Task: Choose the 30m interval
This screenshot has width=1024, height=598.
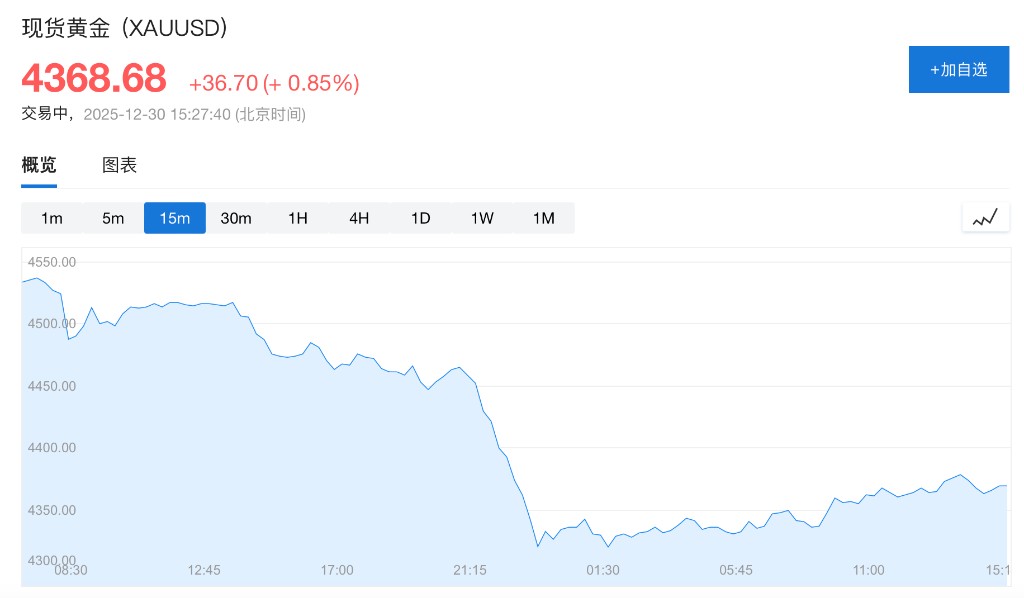Action: click(236, 218)
